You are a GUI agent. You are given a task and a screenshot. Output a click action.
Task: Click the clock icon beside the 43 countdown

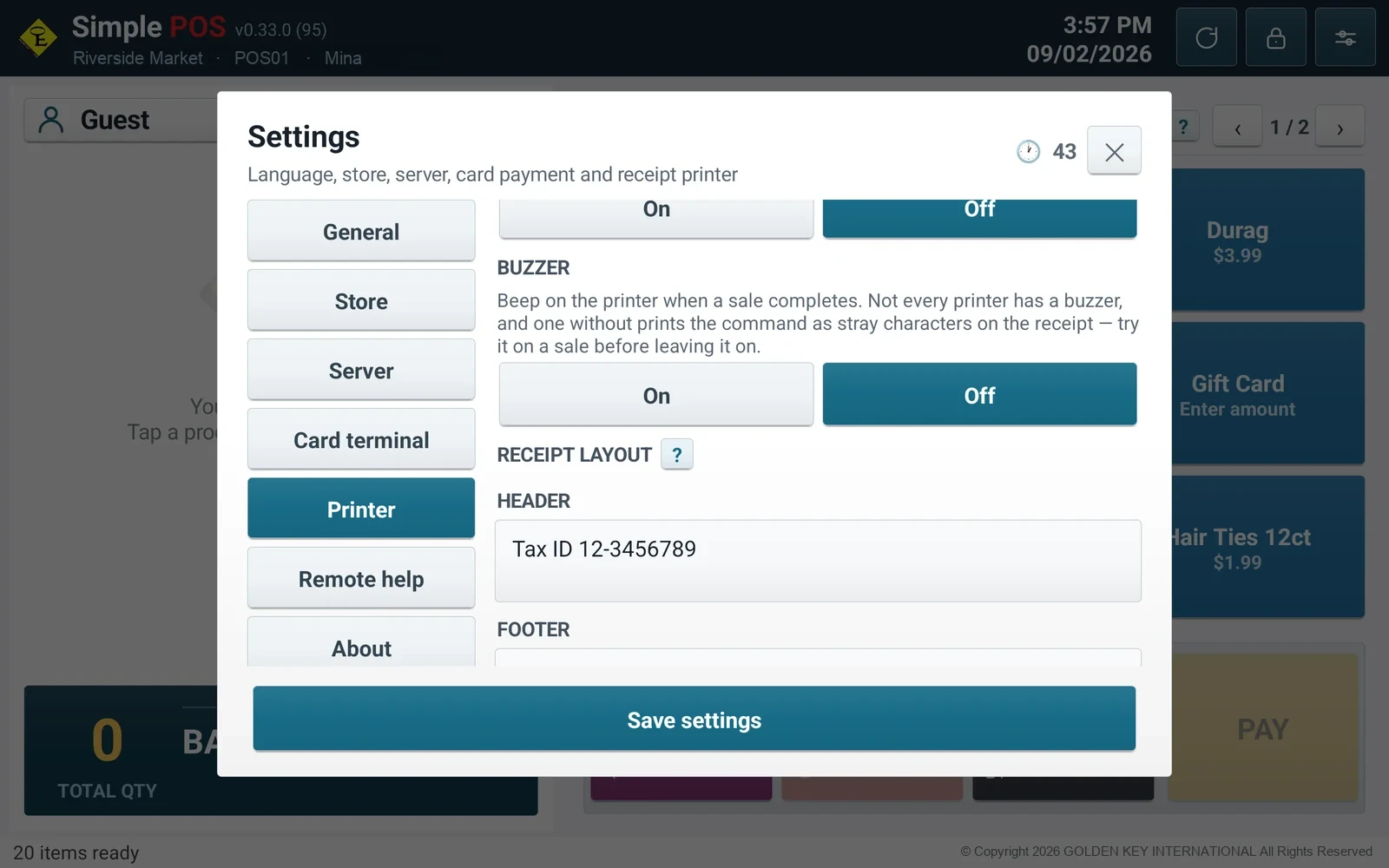[x=1028, y=151]
